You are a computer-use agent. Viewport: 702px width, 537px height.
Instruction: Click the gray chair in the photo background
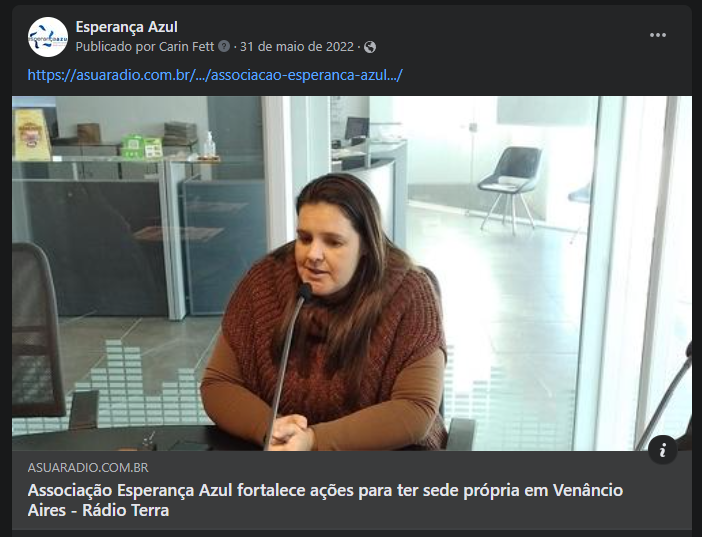pyautogui.click(x=510, y=188)
